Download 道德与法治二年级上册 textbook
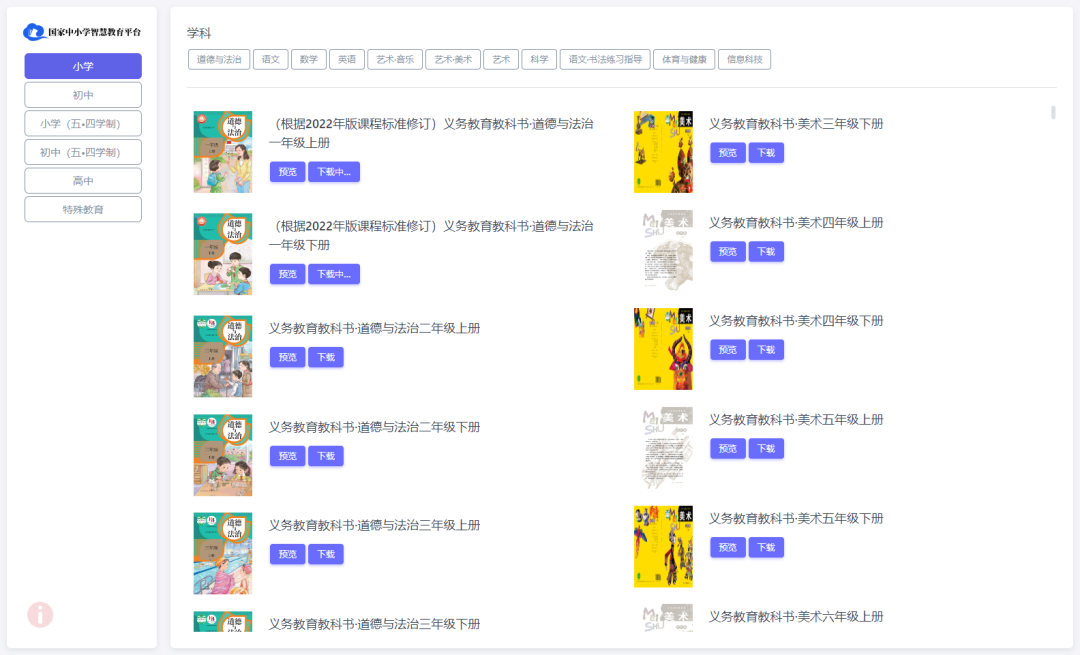 coord(325,356)
